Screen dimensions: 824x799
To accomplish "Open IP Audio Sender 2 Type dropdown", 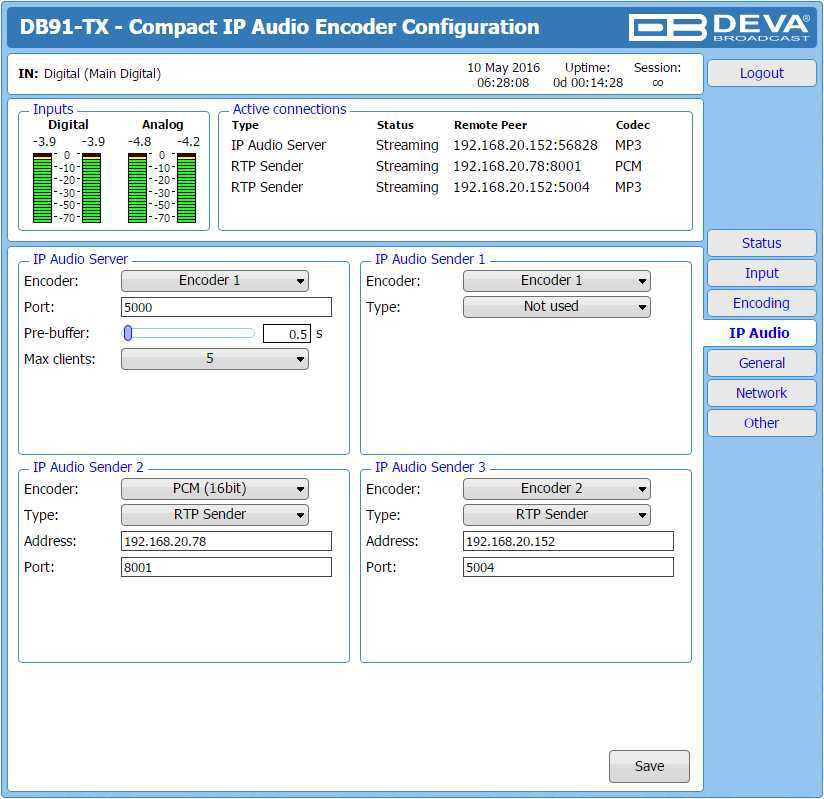I will 214,515.
